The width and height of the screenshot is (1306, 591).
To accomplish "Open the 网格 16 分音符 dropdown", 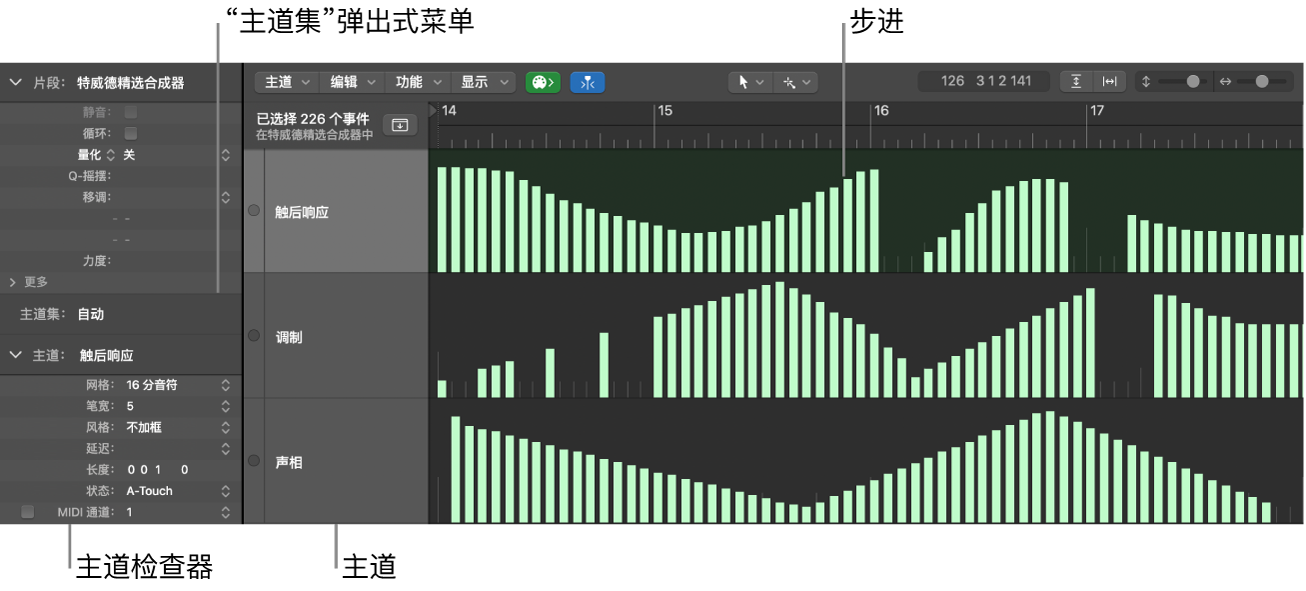I will [177, 385].
